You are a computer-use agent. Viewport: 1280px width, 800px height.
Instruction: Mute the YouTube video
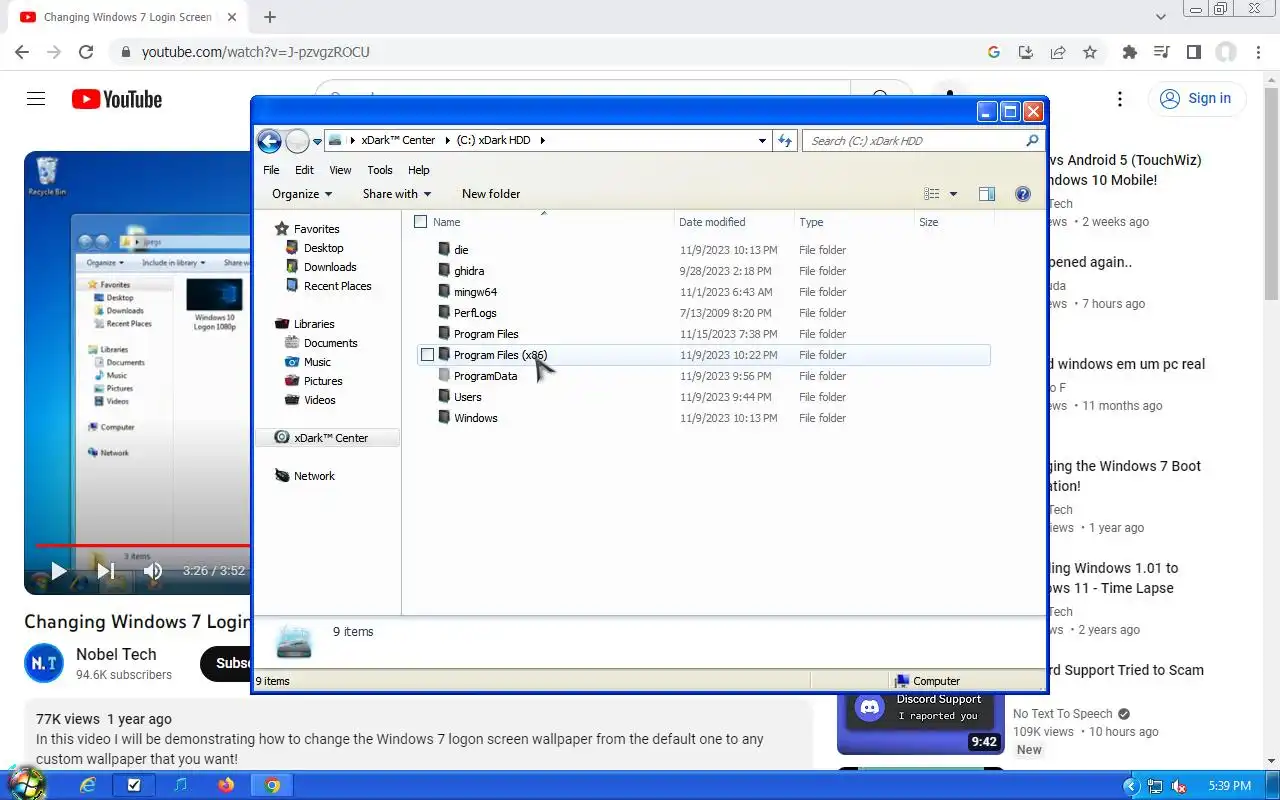point(152,571)
